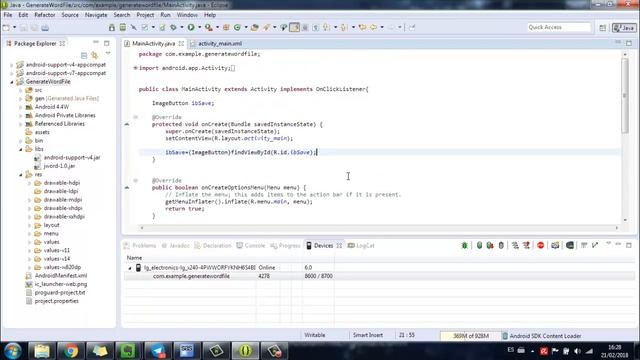Click the Dump HPROF file icon

pyautogui.click(x=490, y=245)
